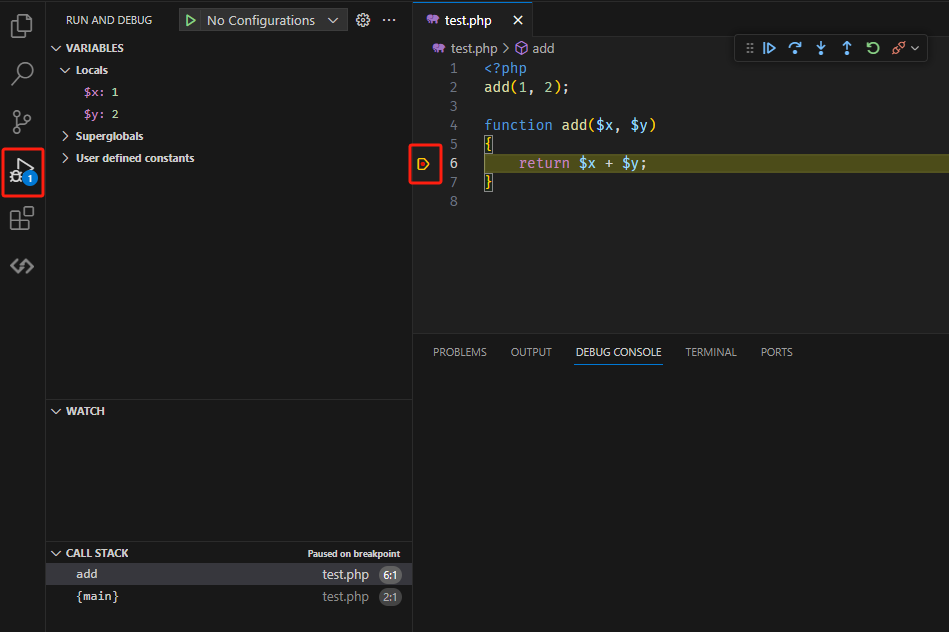Viewport: 949px width, 632px height.
Task: Click line number 4 in the gutter
Action: click(x=453, y=125)
